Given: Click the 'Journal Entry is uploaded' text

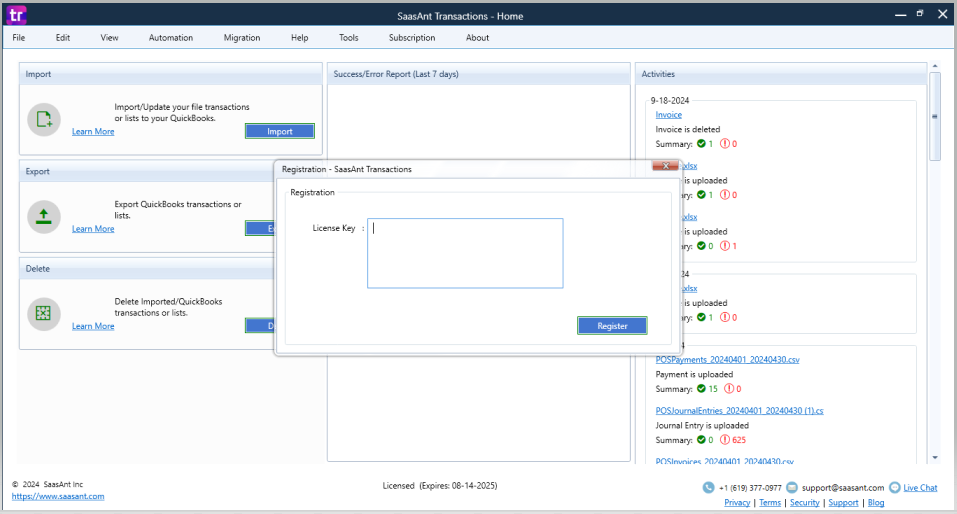Looking at the screenshot, I should [702, 425].
